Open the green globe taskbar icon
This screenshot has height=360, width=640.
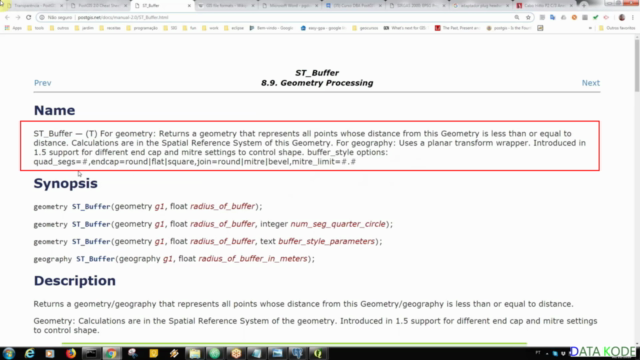[x=215, y=353]
